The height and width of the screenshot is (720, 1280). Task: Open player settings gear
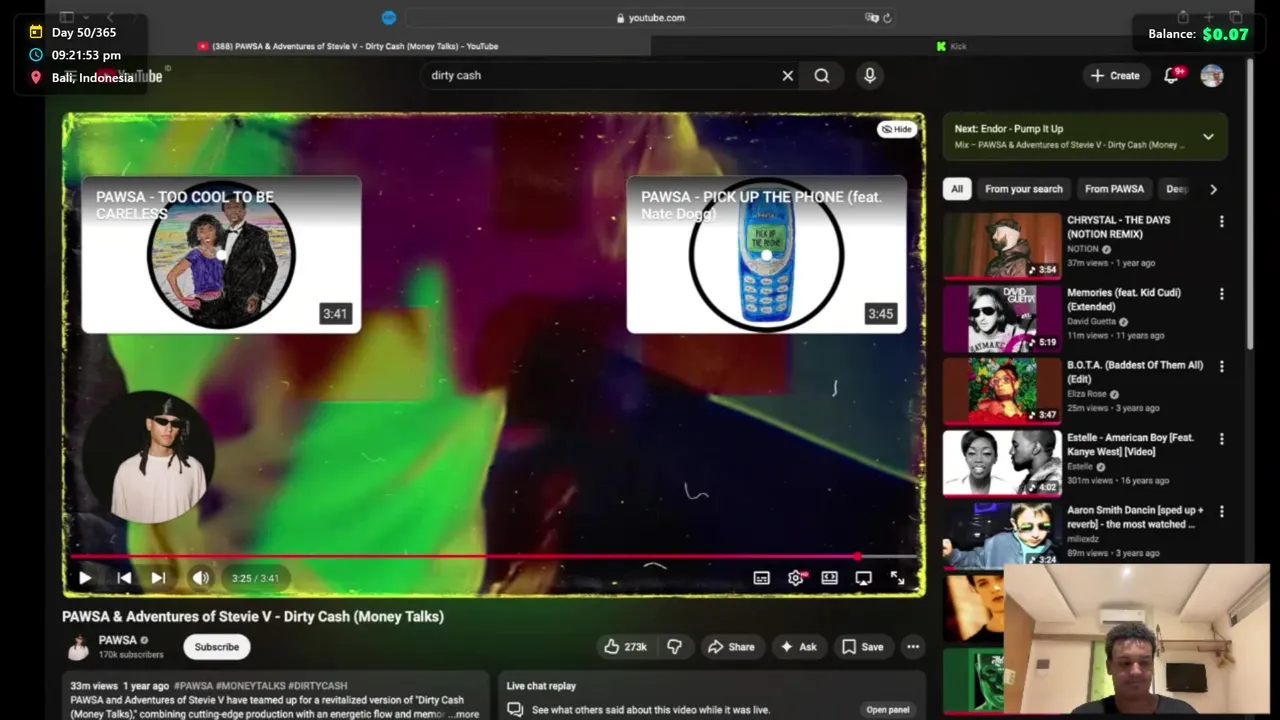(796, 578)
